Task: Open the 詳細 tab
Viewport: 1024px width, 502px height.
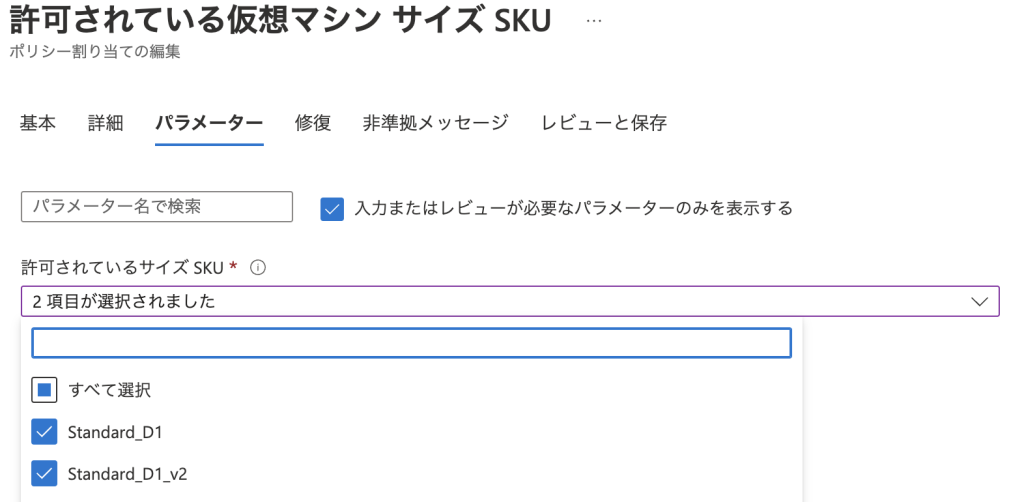Action: click(x=106, y=123)
